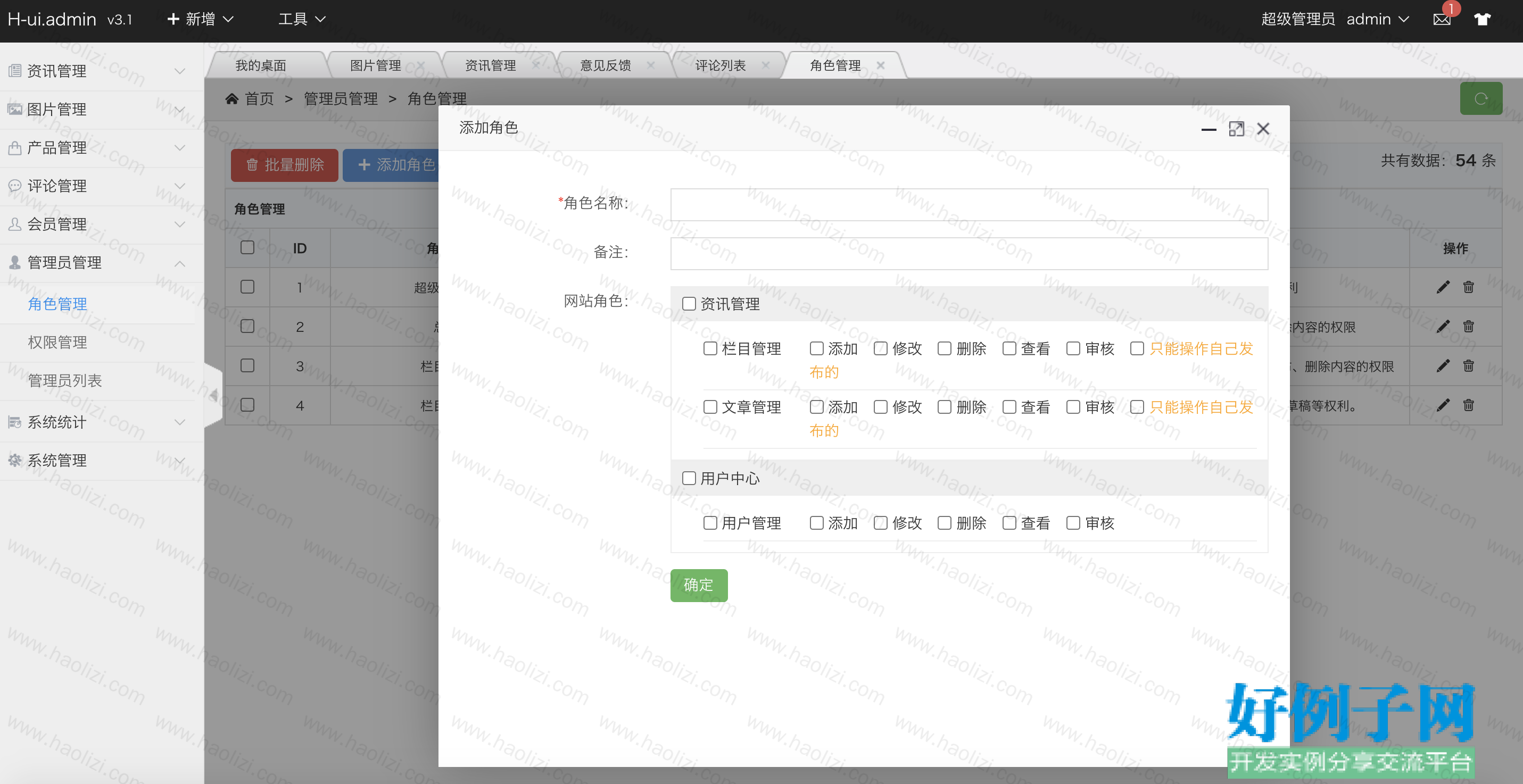Close the 意见反馈 tab with its x

tap(650, 65)
